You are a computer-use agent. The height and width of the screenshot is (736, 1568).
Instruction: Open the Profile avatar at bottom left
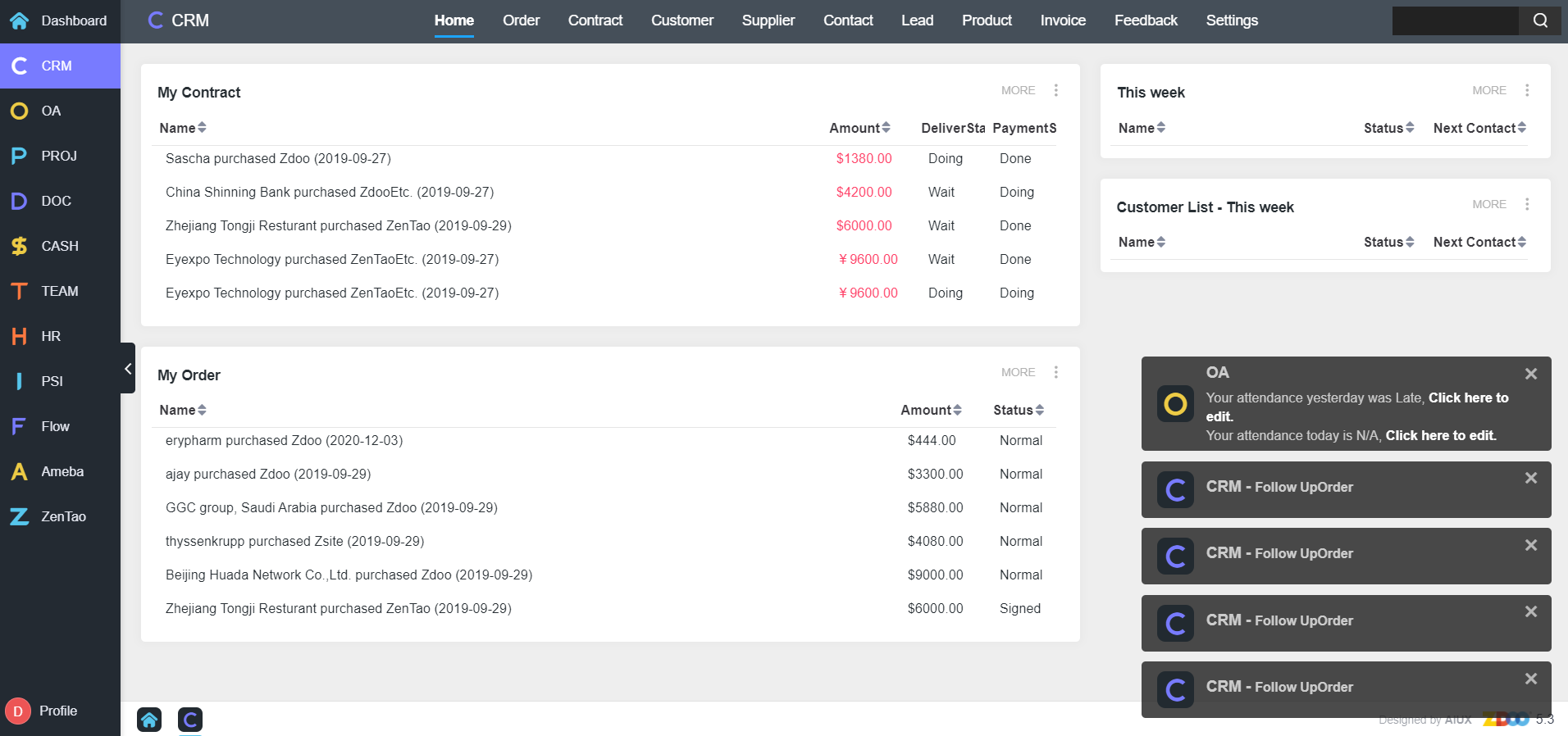18,711
